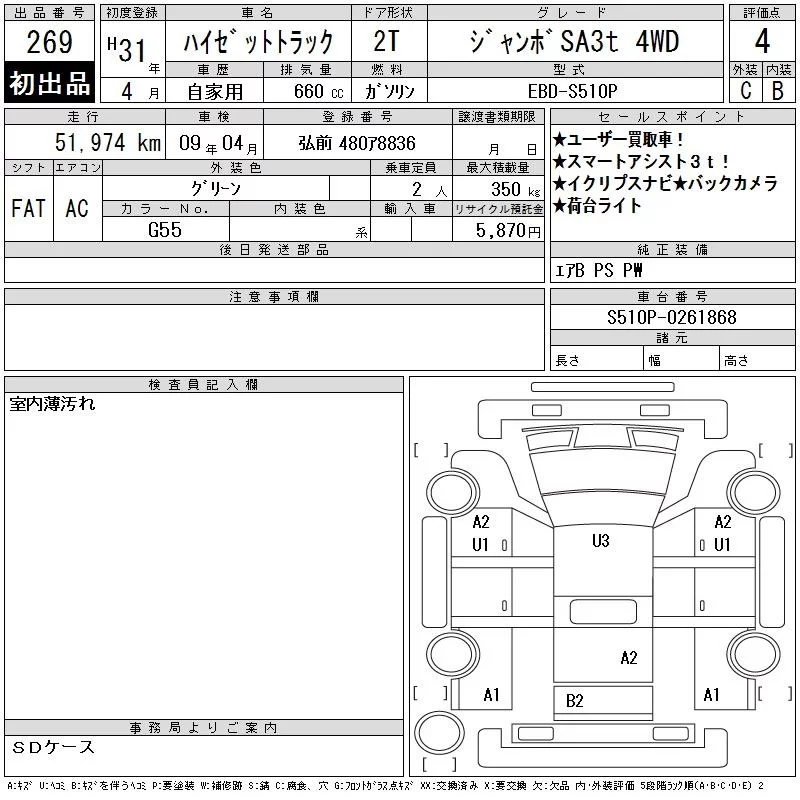This screenshot has height=800, width=800.
Task: Click the air conditioner value AC
Action: 77,208
